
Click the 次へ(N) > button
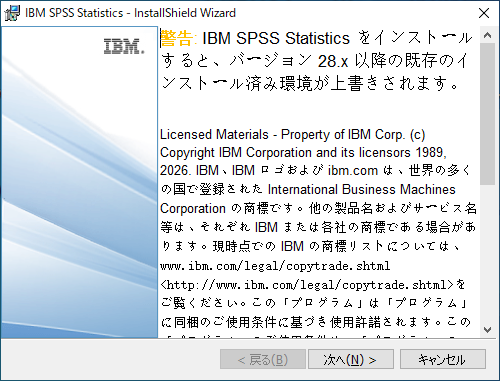coord(351,359)
